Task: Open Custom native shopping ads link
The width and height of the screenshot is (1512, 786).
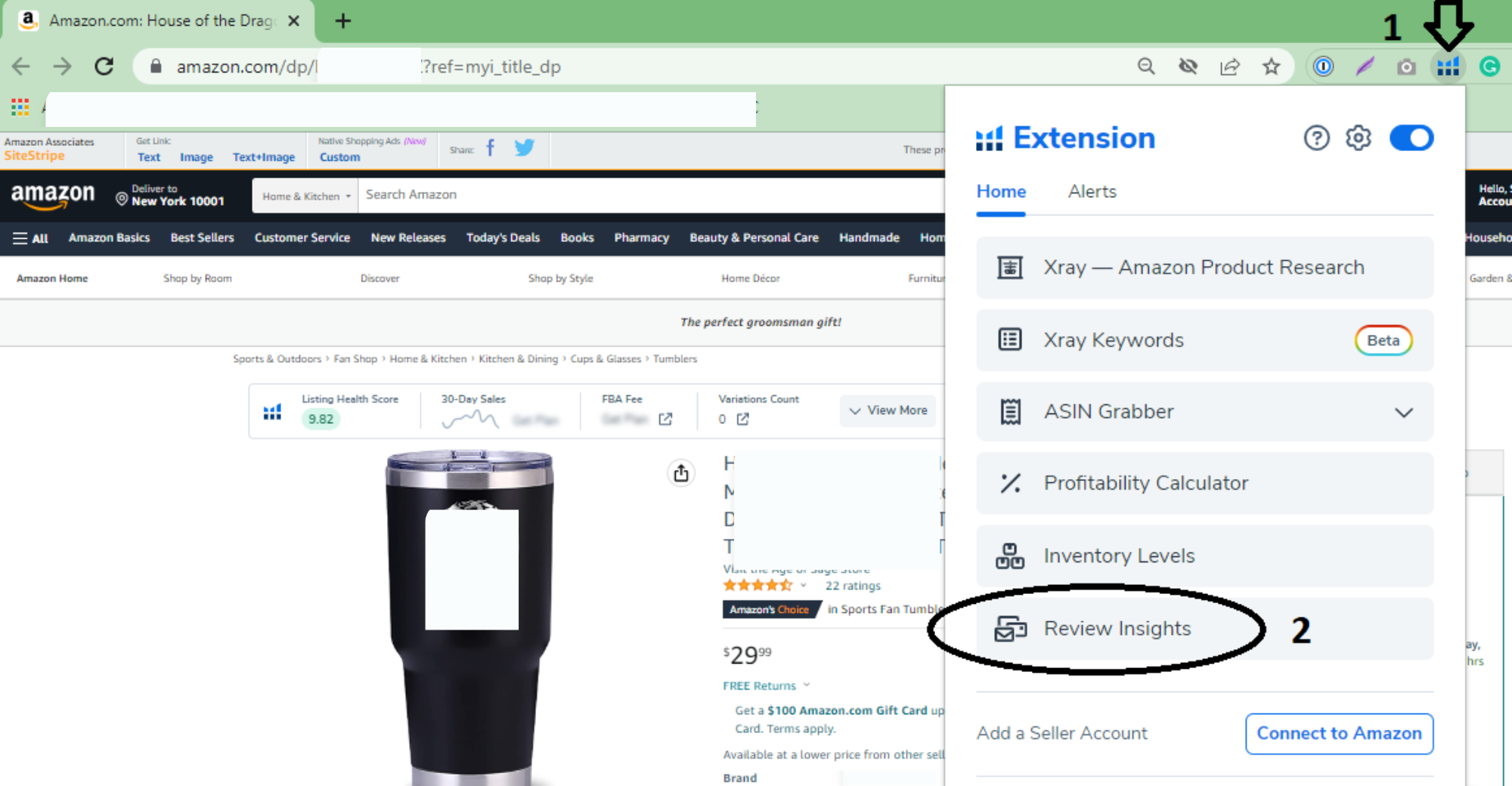Action: [x=339, y=157]
